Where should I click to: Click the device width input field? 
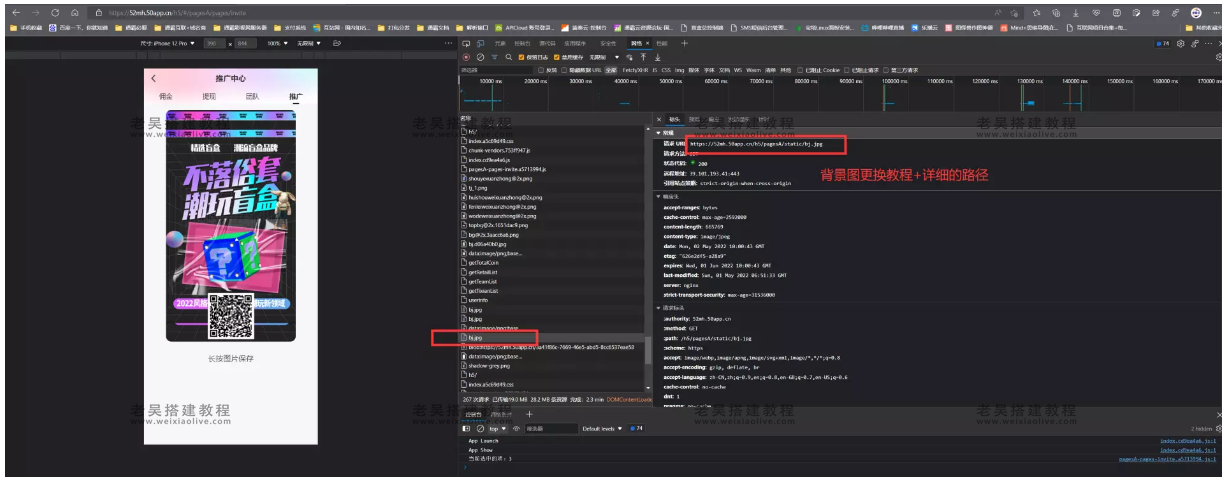click(x=213, y=44)
